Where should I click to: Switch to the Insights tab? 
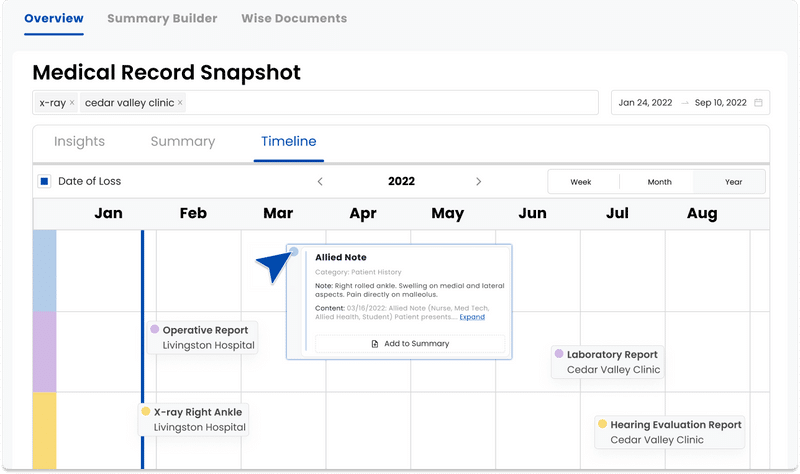(79, 142)
